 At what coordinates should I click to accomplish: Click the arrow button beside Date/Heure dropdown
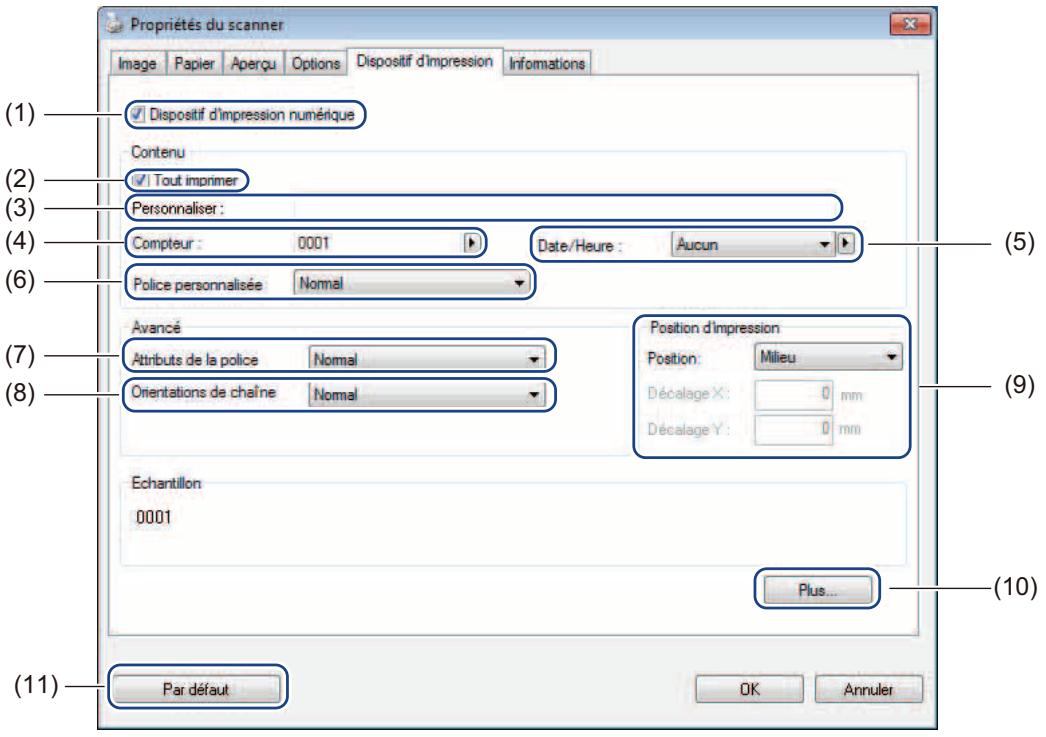[845, 244]
